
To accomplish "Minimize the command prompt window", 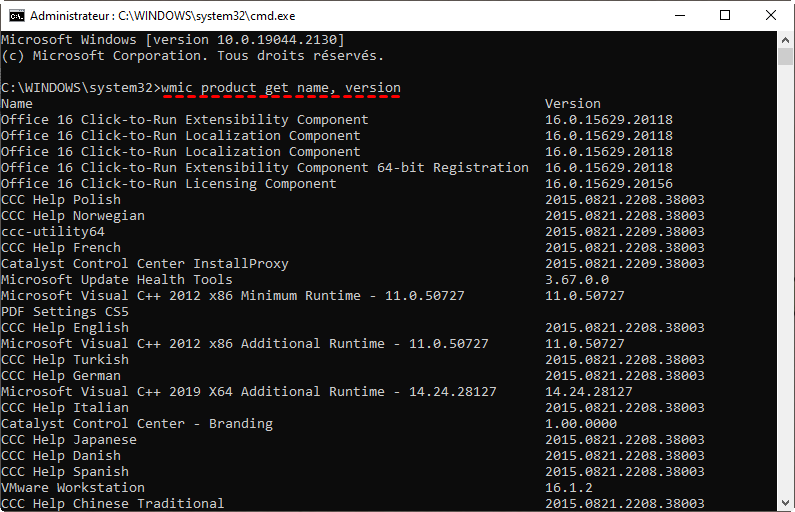I will pos(680,16).
